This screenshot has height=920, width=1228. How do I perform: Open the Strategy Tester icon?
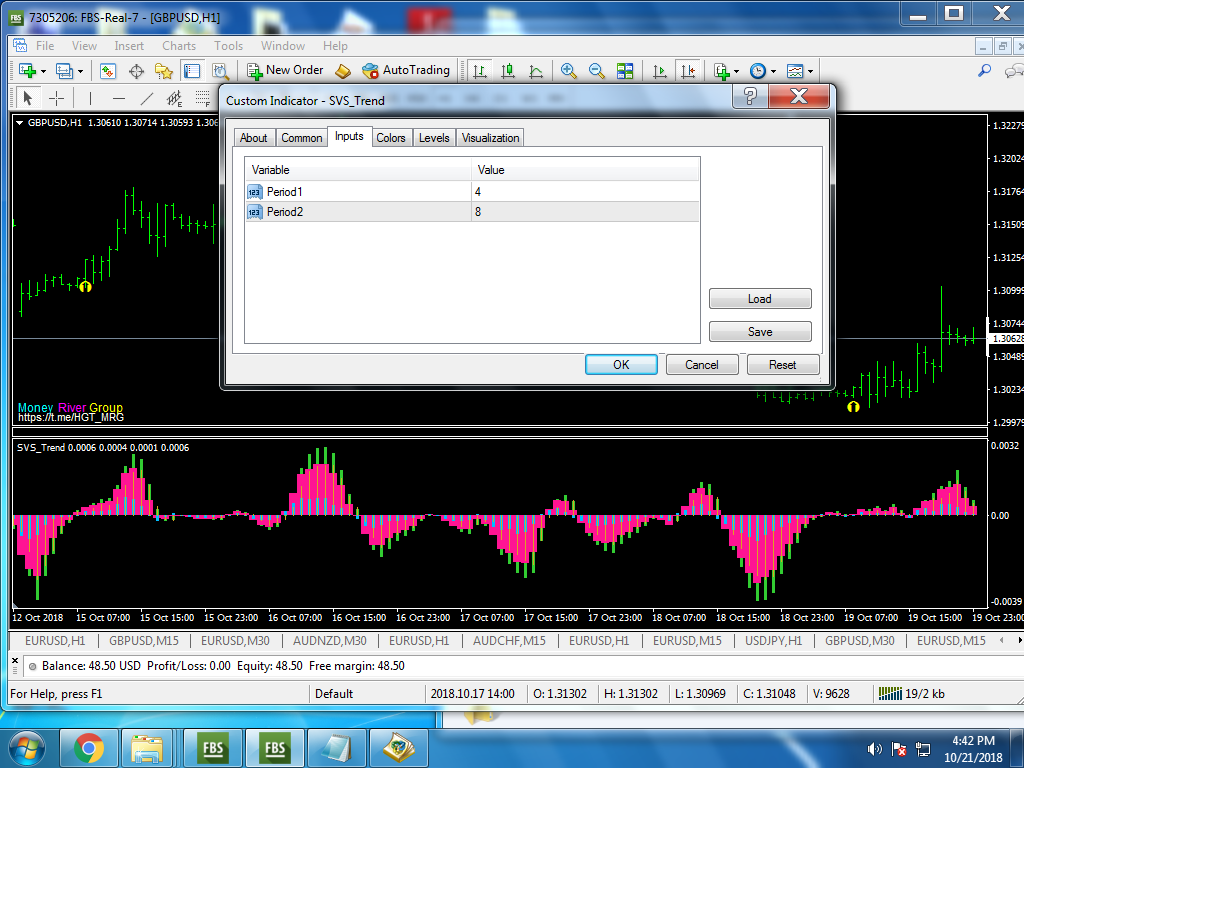click(220, 71)
